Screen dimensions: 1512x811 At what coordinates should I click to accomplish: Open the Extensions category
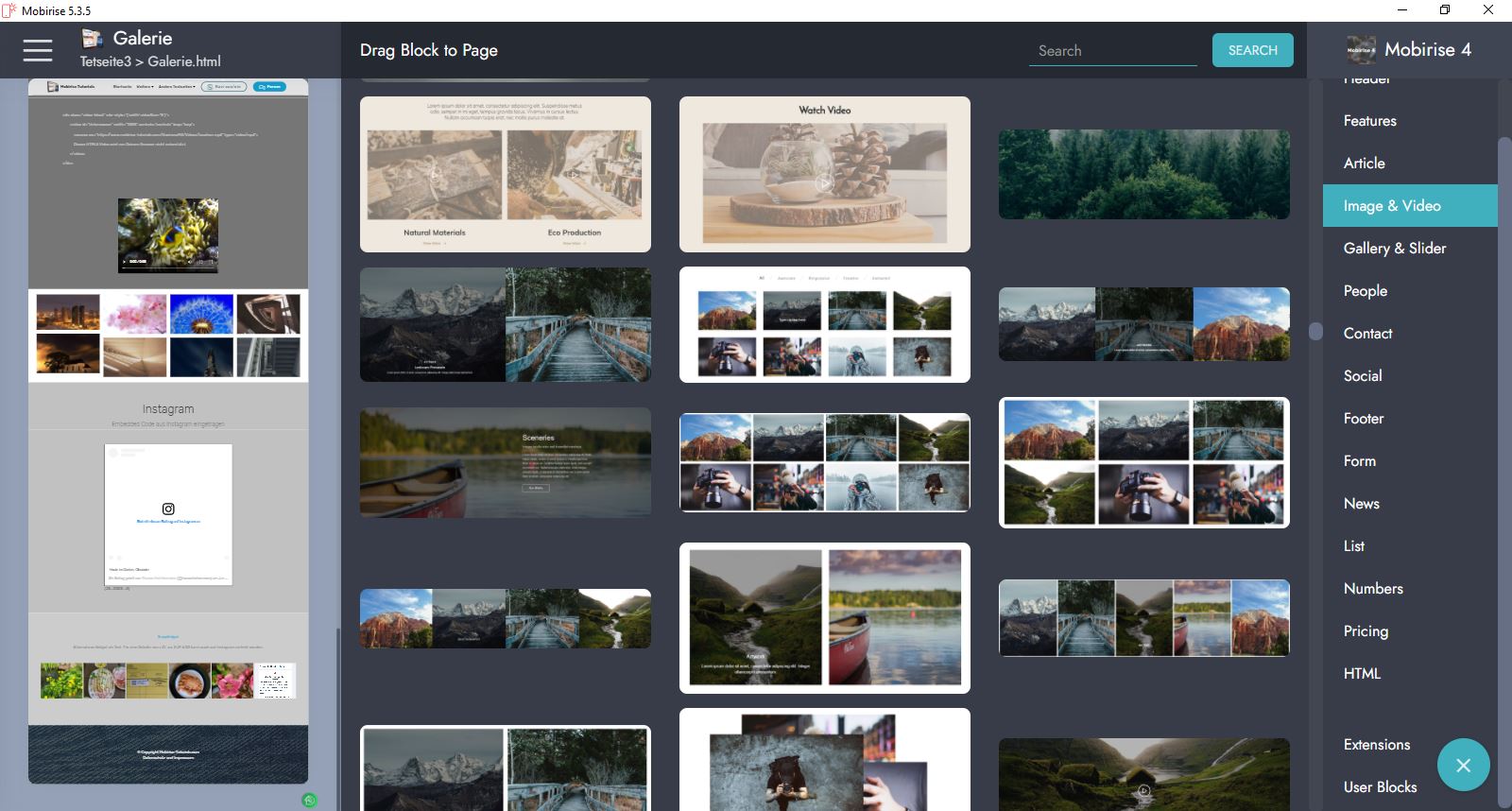pyautogui.click(x=1376, y=745)
